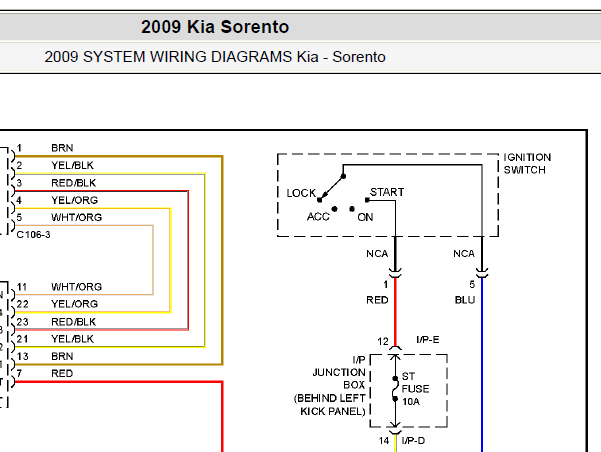Select pin 11 WHT/ORG wire label

tap(77, 287)
